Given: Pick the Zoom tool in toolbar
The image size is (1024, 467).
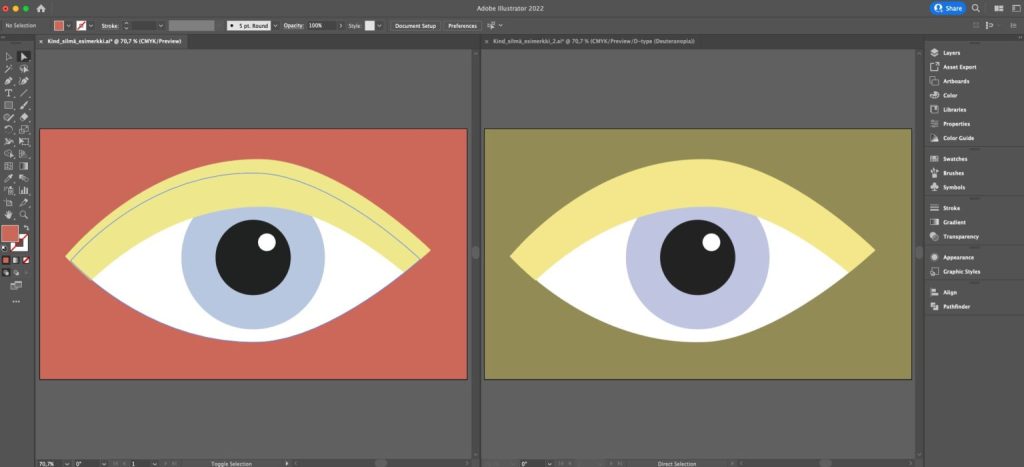Looking at the screenshot, I should (24, 214).
